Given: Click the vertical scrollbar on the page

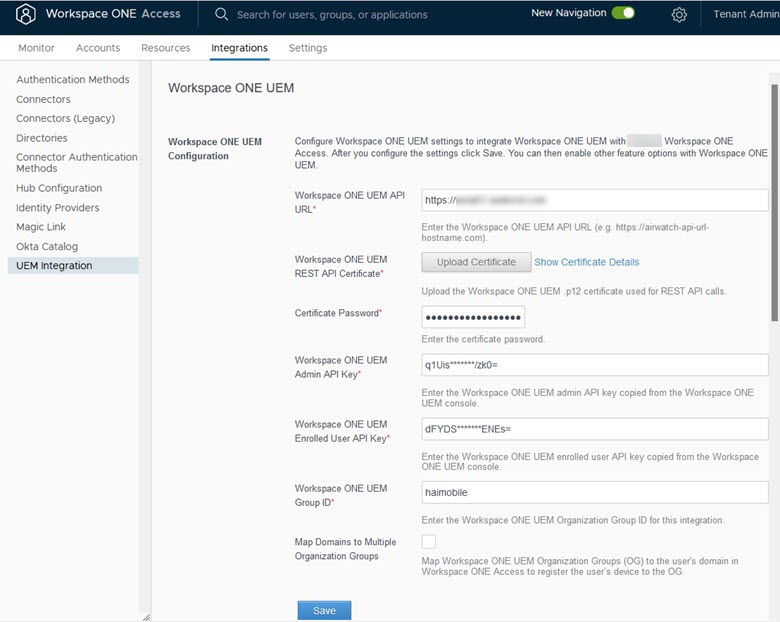Looking at the screenshot, I should click(x=775, y=203).
